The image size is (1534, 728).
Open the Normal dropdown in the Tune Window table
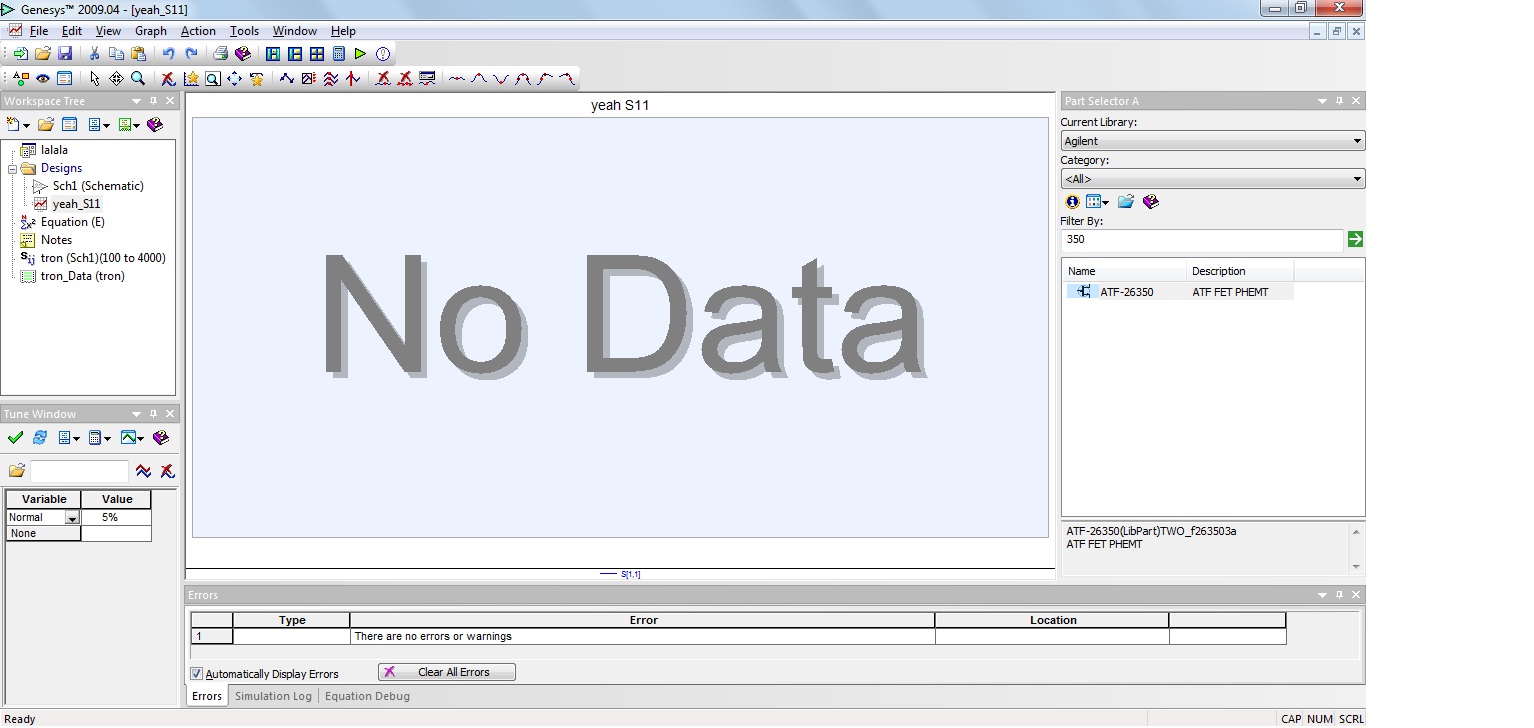click(x=72, y=518)
